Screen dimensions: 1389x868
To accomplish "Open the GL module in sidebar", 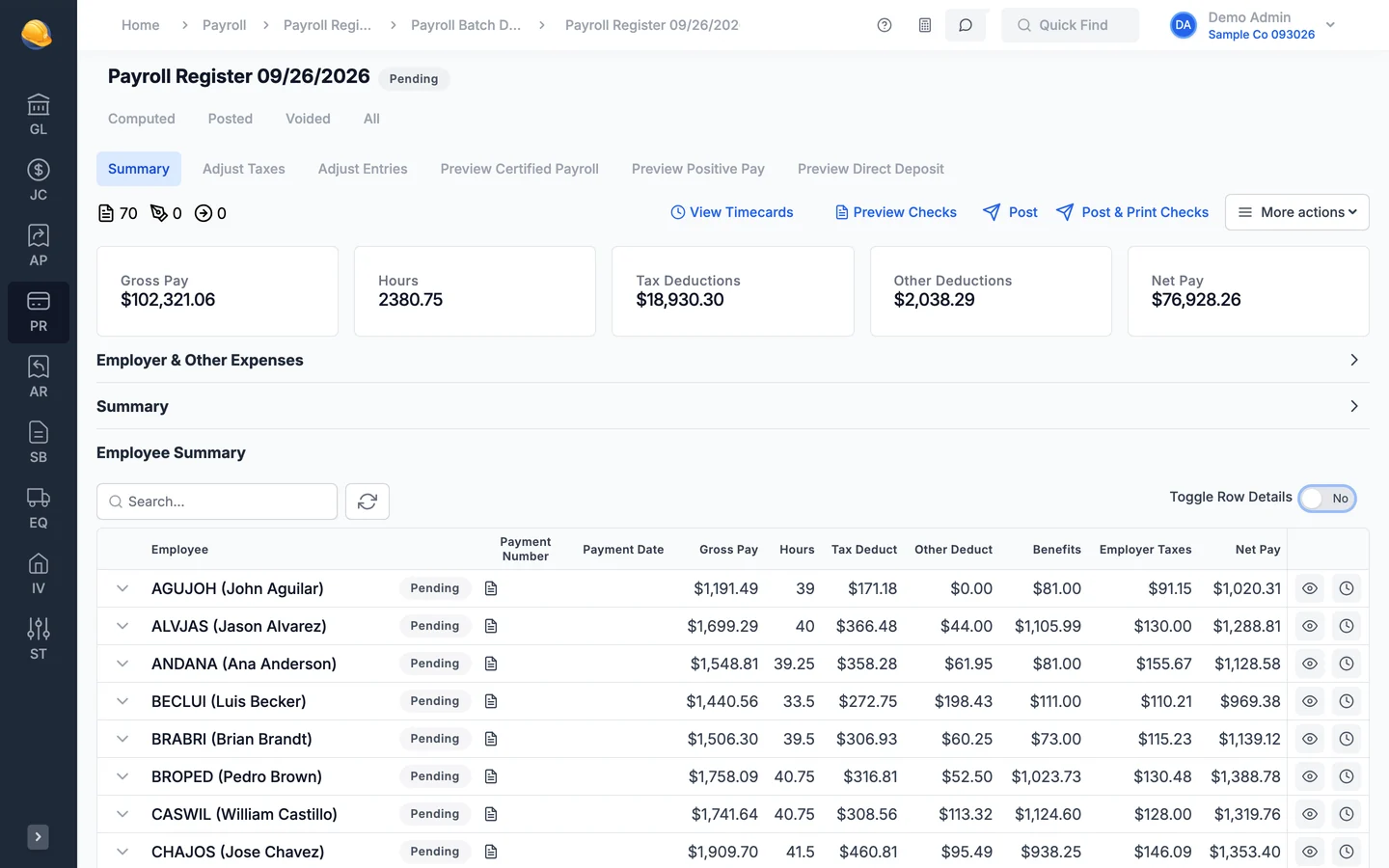I will pos(39,115).
